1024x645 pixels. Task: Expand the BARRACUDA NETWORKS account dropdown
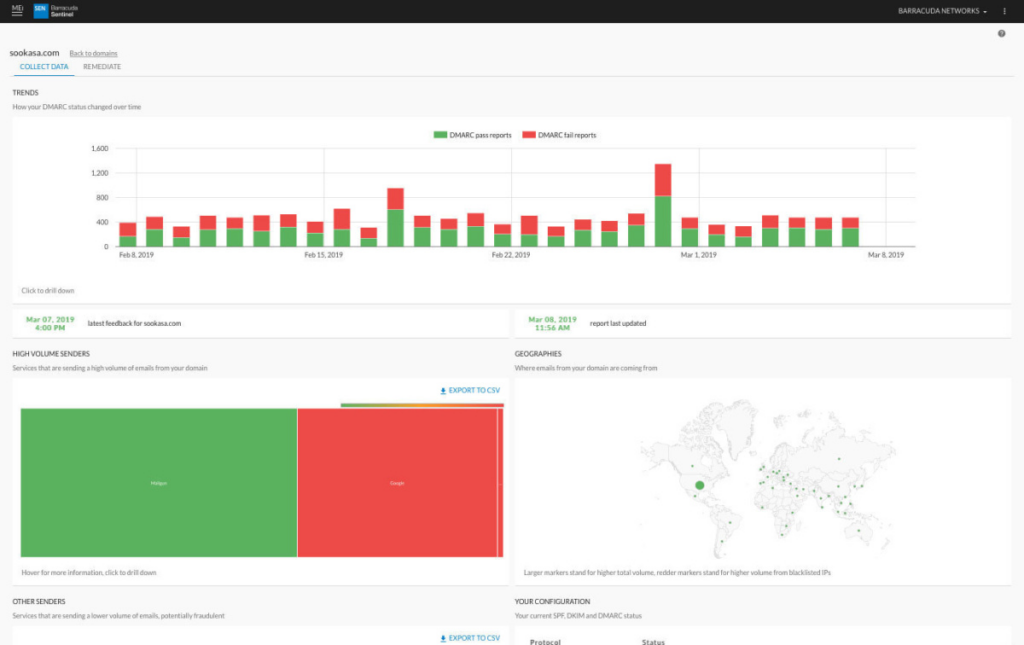(942, 11)
